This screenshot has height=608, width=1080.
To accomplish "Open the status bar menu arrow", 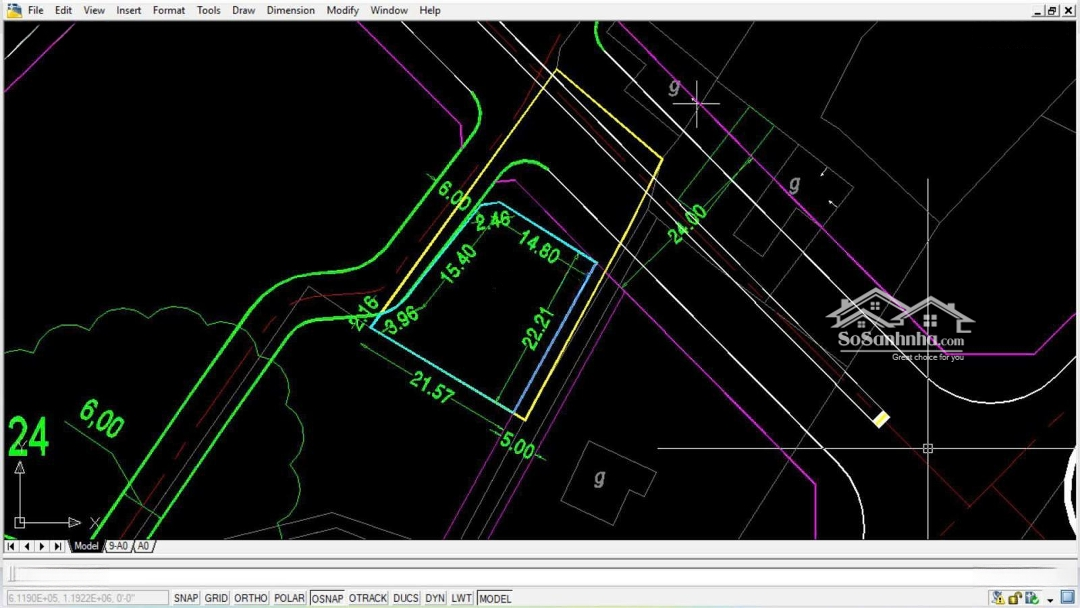I will 1050,600.
